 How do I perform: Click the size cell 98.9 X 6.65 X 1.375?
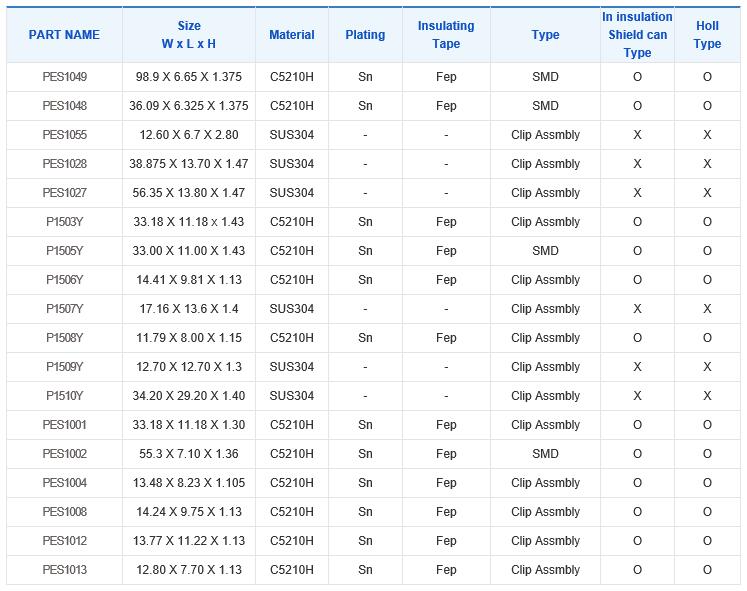pyautogui.click(x=189, y=77)
